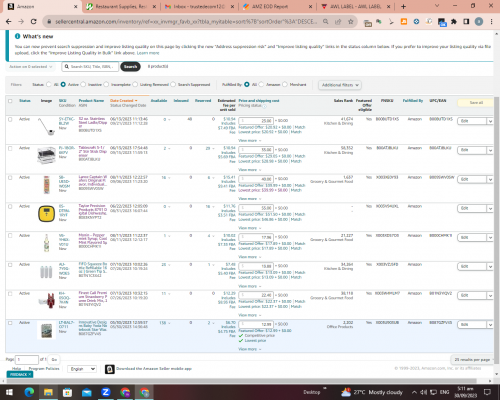
Task: Open File Explorer from the taskbar
Action: pyautogui.click(x=48, y=392)
